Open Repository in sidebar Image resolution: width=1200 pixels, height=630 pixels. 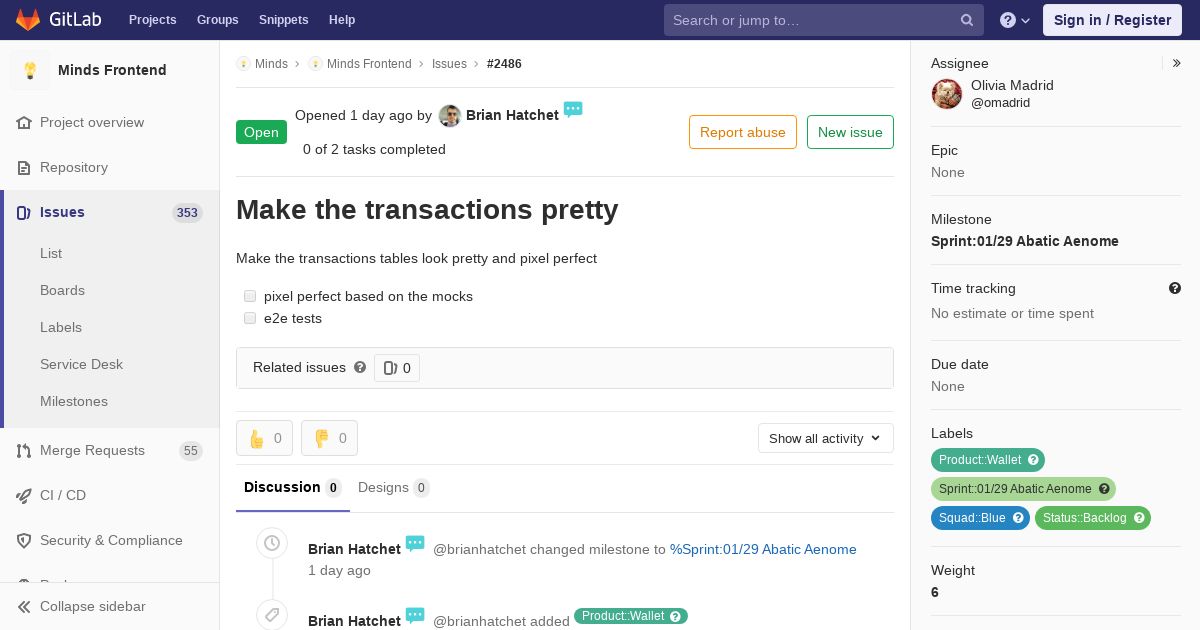coord(74,167)
